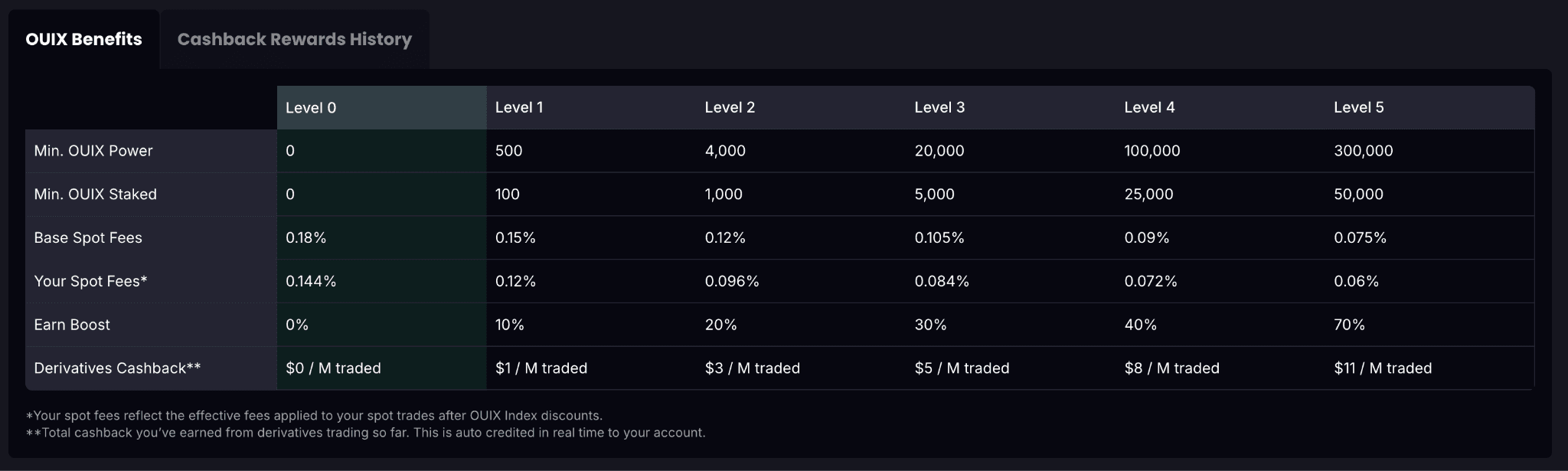Click the Level 3 column header

coord(939,108)
